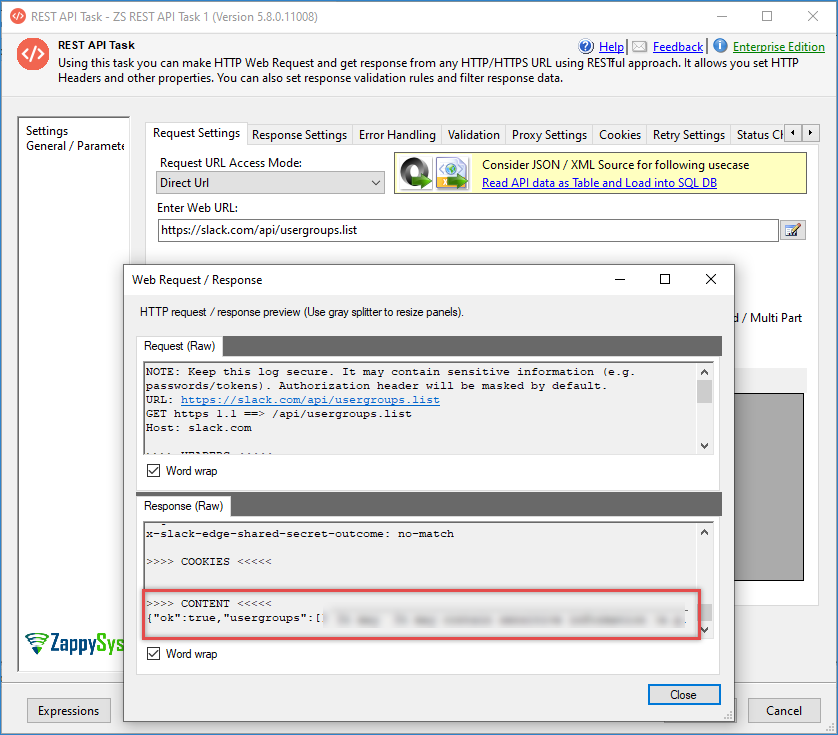Image resolution: width=838 pixels, height=735 pixels.
Task: Toggle Word wrap under Response (Raw) panel
Action: point(153,654)
